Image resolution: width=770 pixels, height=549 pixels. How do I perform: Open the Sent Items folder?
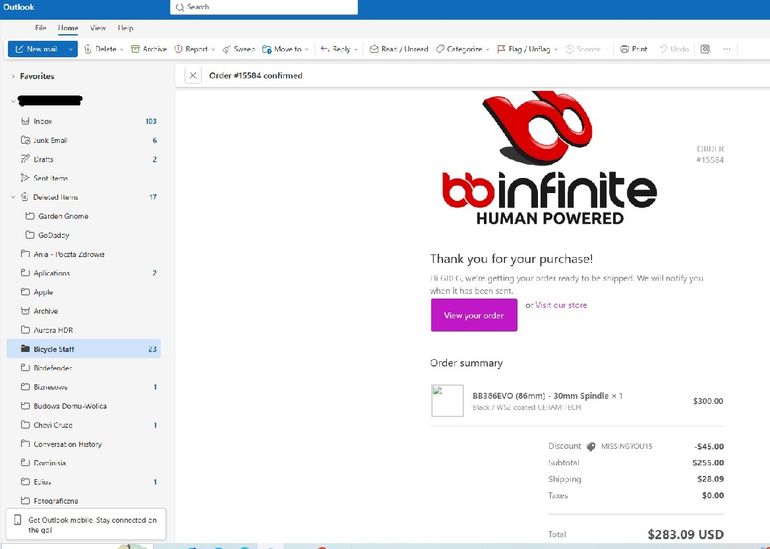(83, 178)
